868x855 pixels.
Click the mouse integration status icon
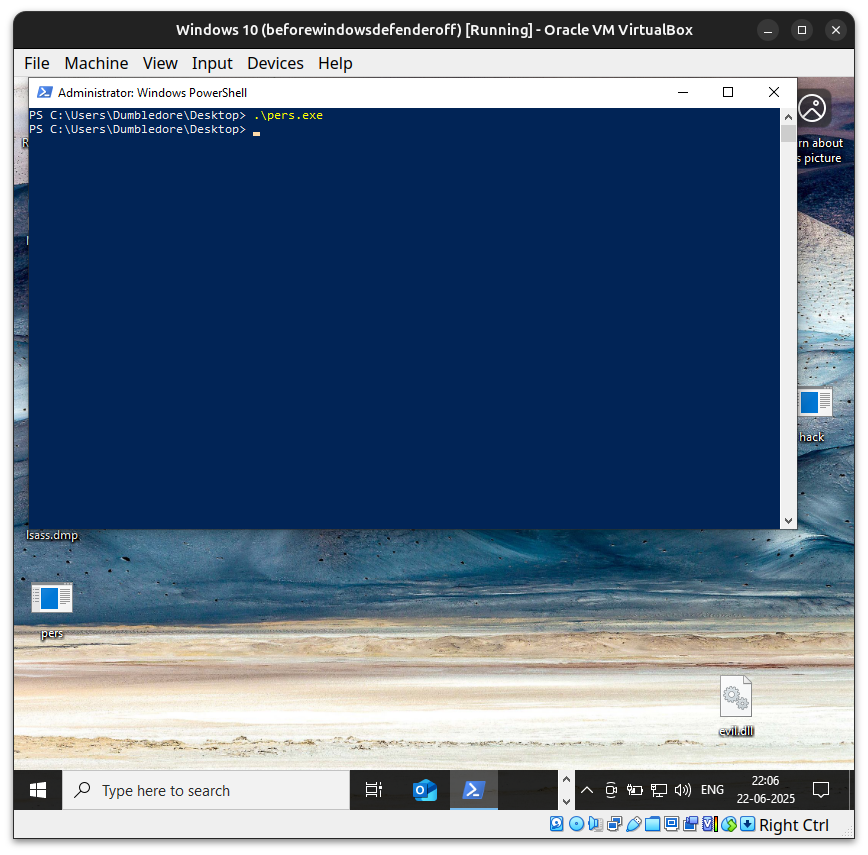point(729,825)
